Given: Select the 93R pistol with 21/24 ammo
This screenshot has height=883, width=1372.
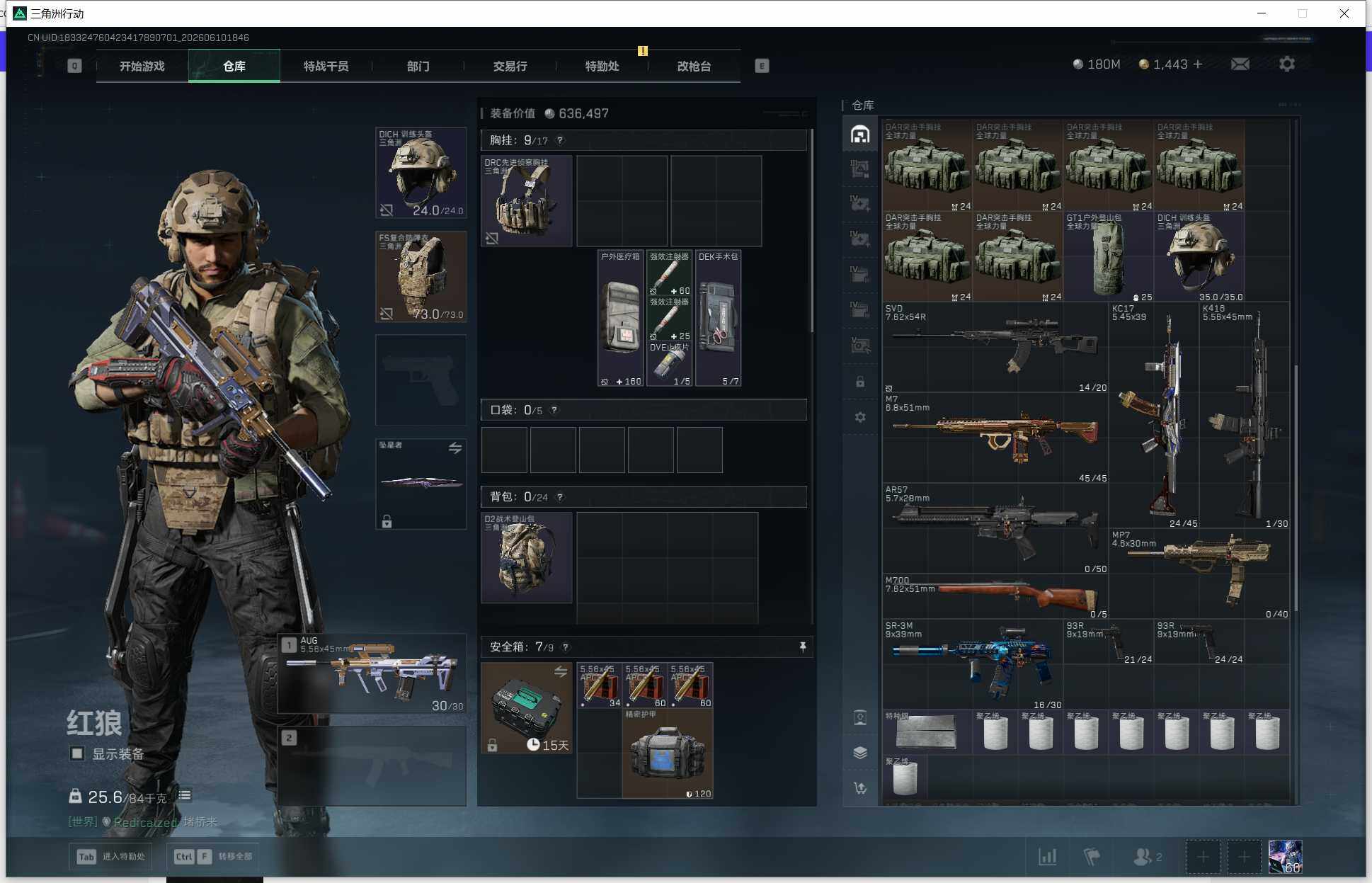Looking at the screenshot, I should coord(1109,642).
